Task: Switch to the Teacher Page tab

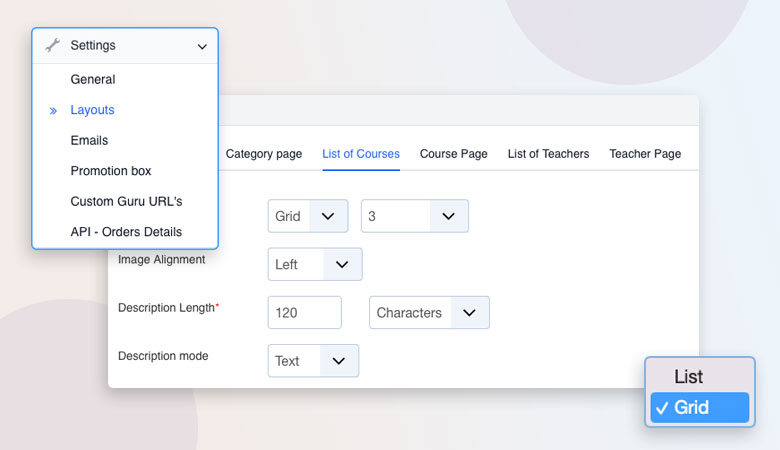Action: 645,154
